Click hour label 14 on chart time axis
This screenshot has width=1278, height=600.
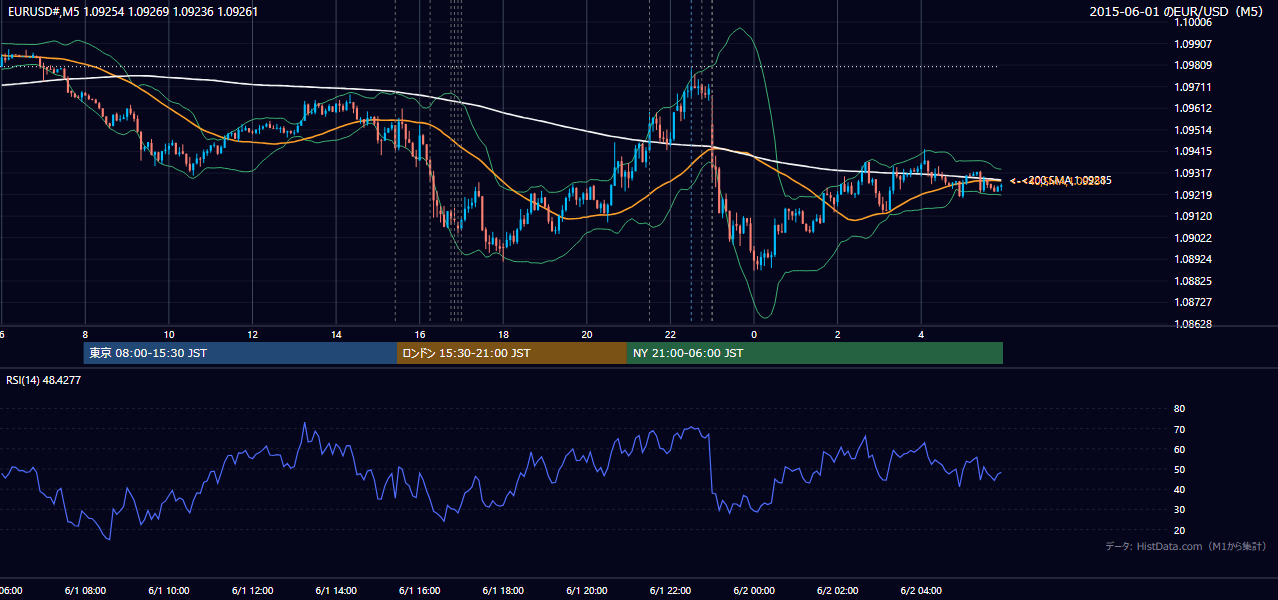tap(336, 334)
